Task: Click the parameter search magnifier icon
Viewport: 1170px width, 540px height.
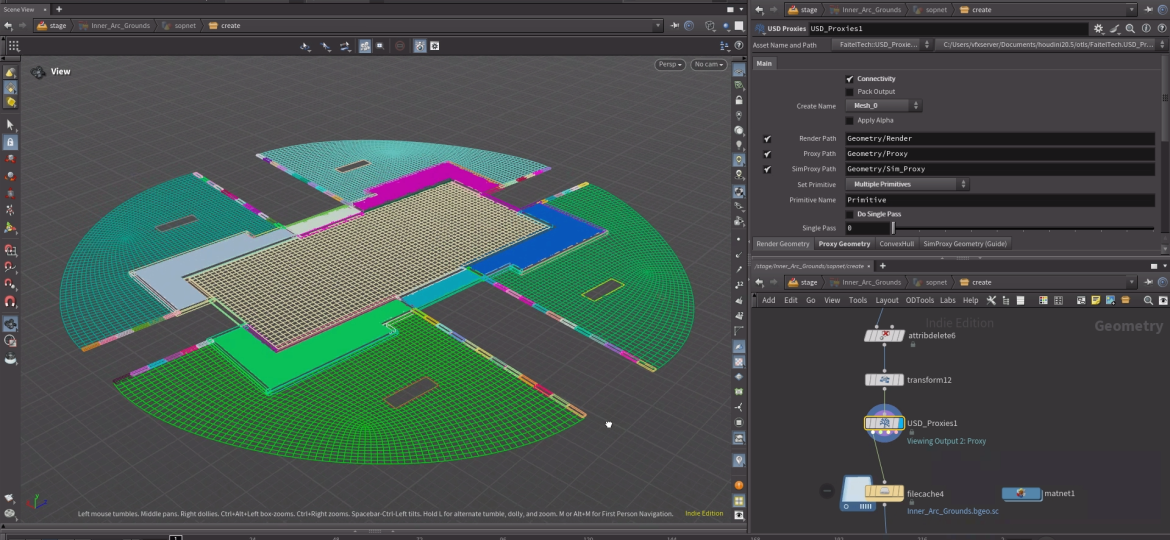Action: click(1130, 29)
